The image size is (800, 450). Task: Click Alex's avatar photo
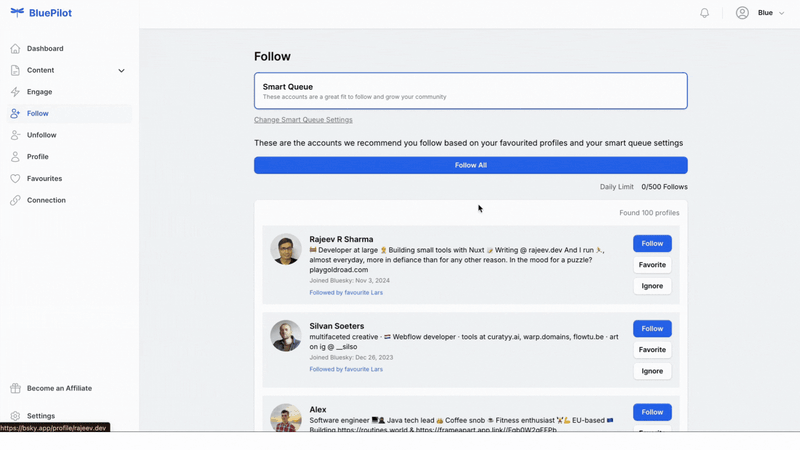pyautogui.click(x=286, y=418)
